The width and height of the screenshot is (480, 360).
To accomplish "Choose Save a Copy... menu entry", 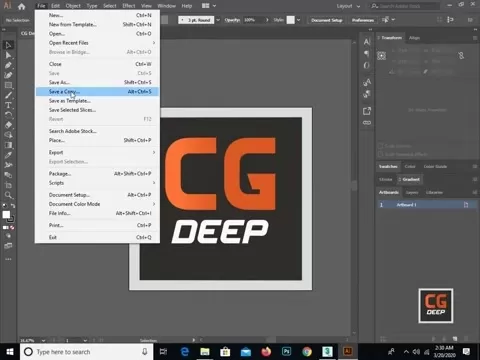I will (x=97, y=92).
